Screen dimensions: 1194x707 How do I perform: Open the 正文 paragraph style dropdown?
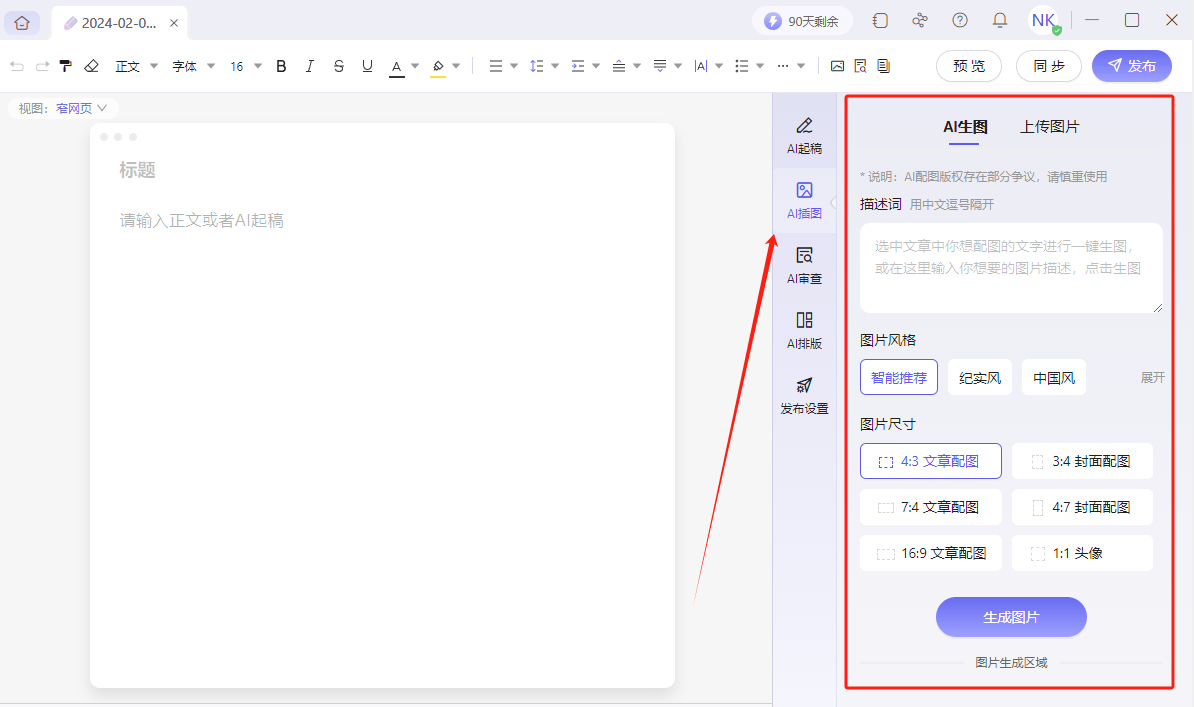pyautogui.click(x=137, y=66)
